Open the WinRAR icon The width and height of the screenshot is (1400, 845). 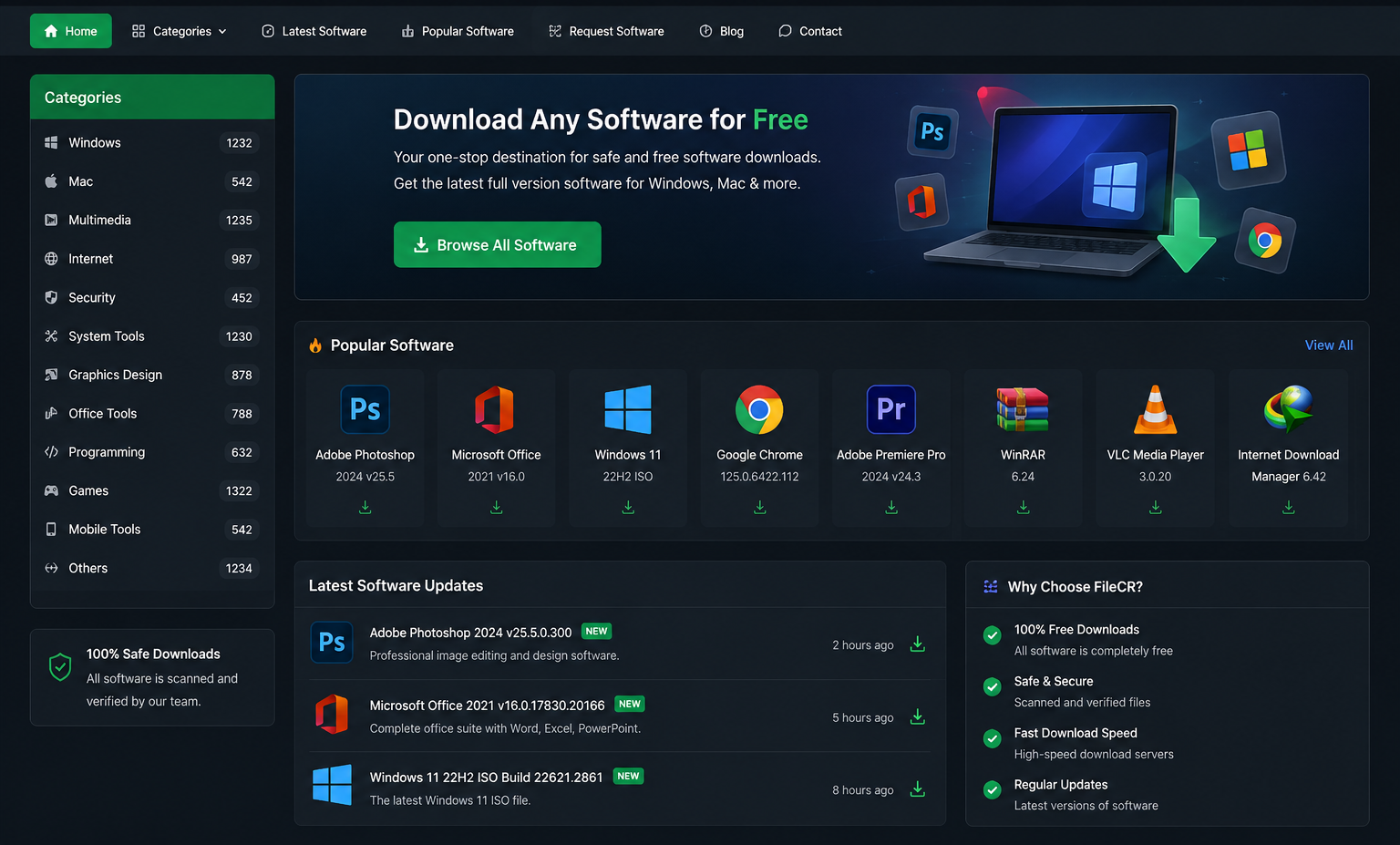pyautogui.click(x=1023, y=409)
